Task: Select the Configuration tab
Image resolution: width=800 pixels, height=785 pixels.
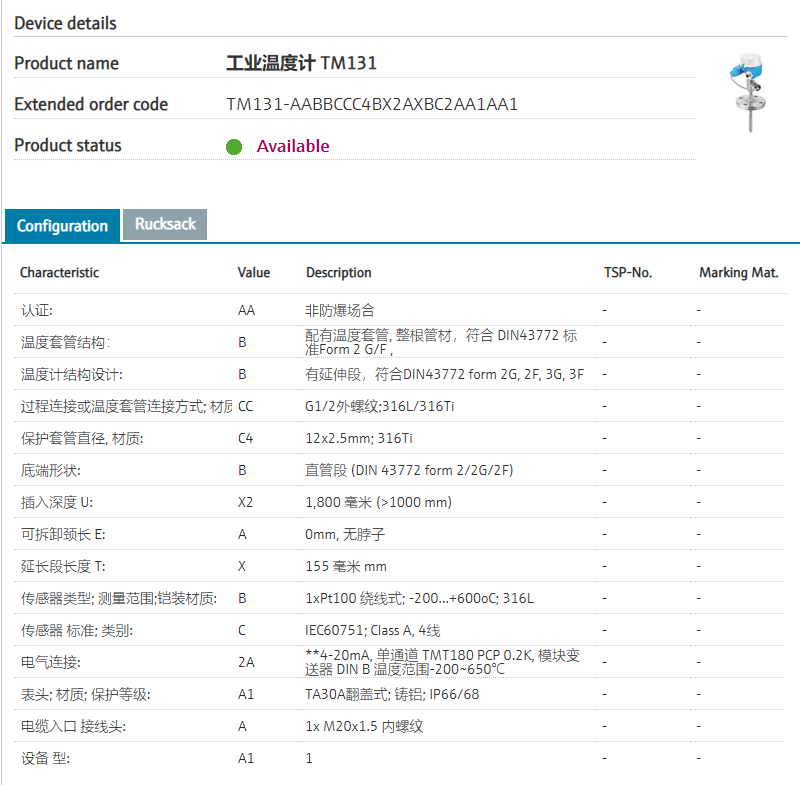Action: point(62,226)
